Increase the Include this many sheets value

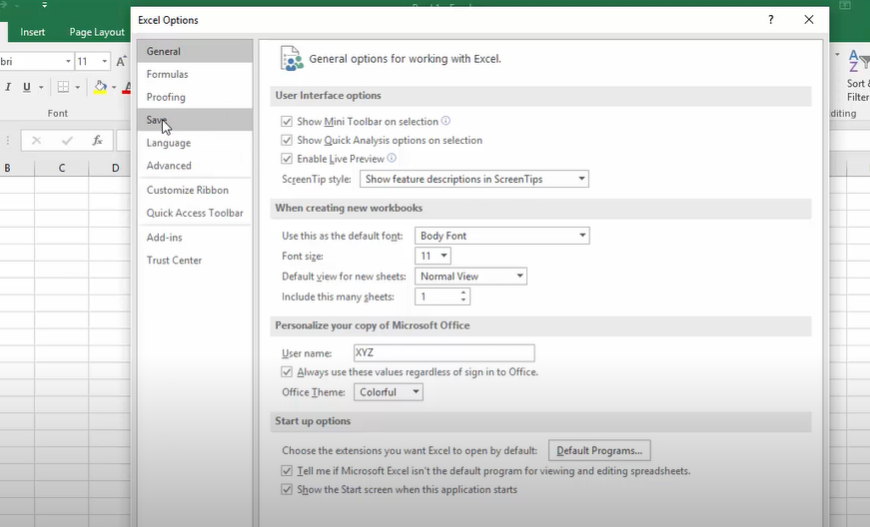(463, 293)
